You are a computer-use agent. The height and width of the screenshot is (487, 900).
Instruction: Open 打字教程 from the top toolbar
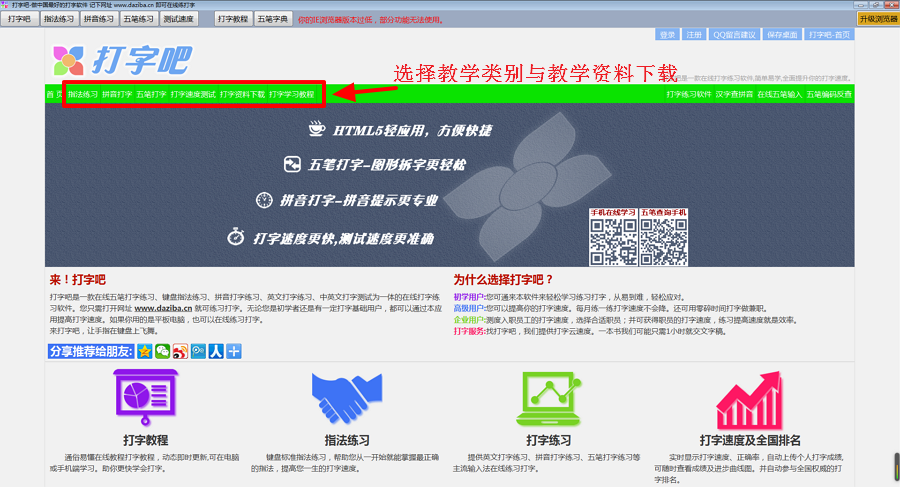tap(232, 19)
